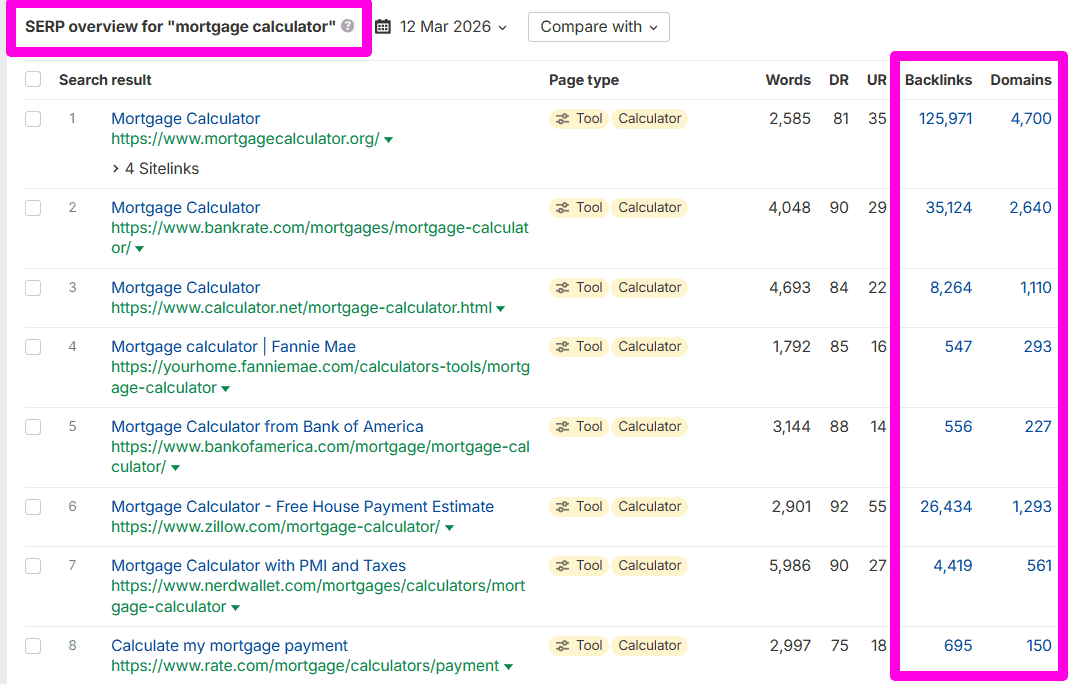
Task: Click the Calculator tag in Zillow row
Action: 650,506
